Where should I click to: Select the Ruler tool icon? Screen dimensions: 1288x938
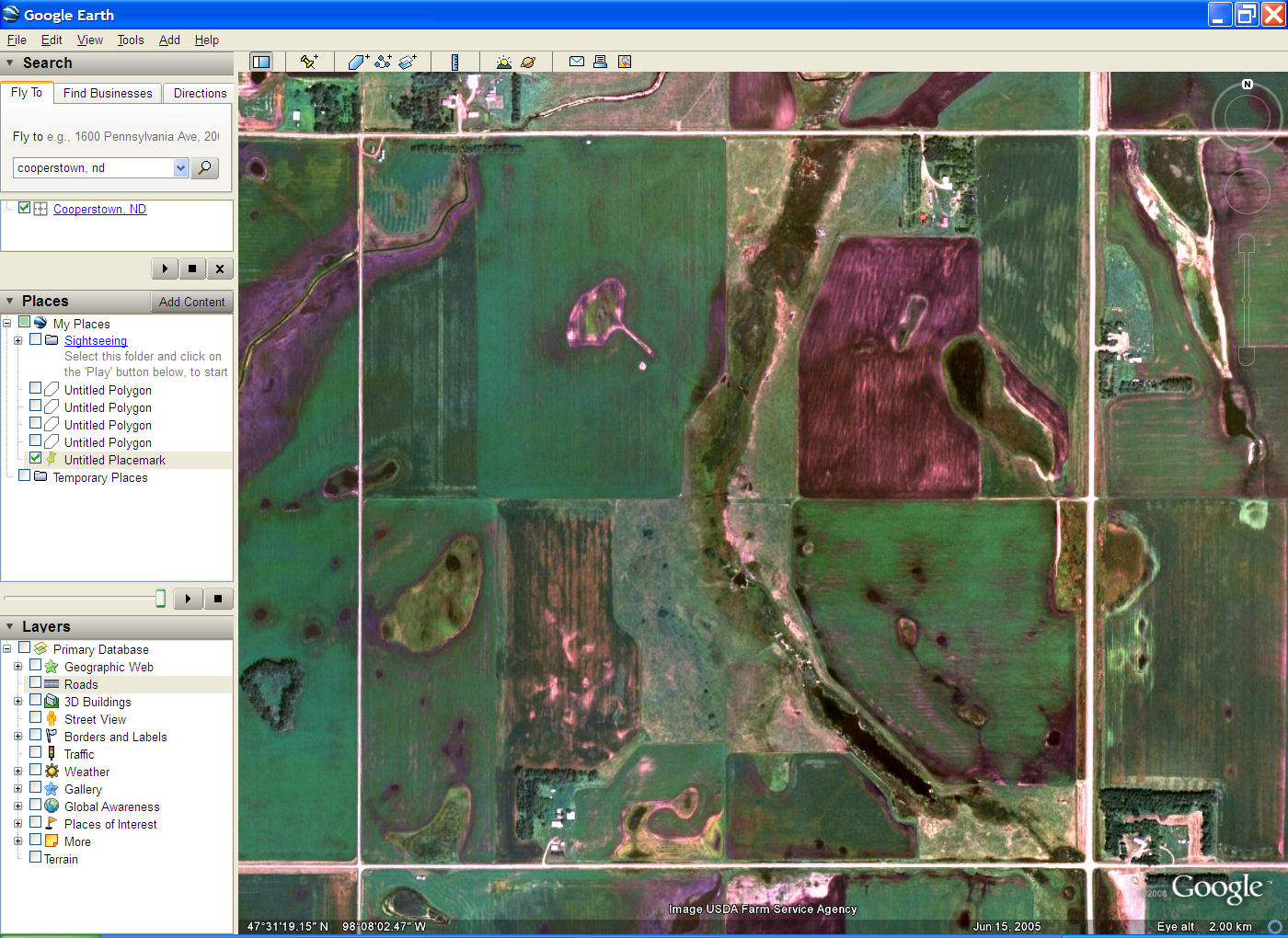pos(454,62)
